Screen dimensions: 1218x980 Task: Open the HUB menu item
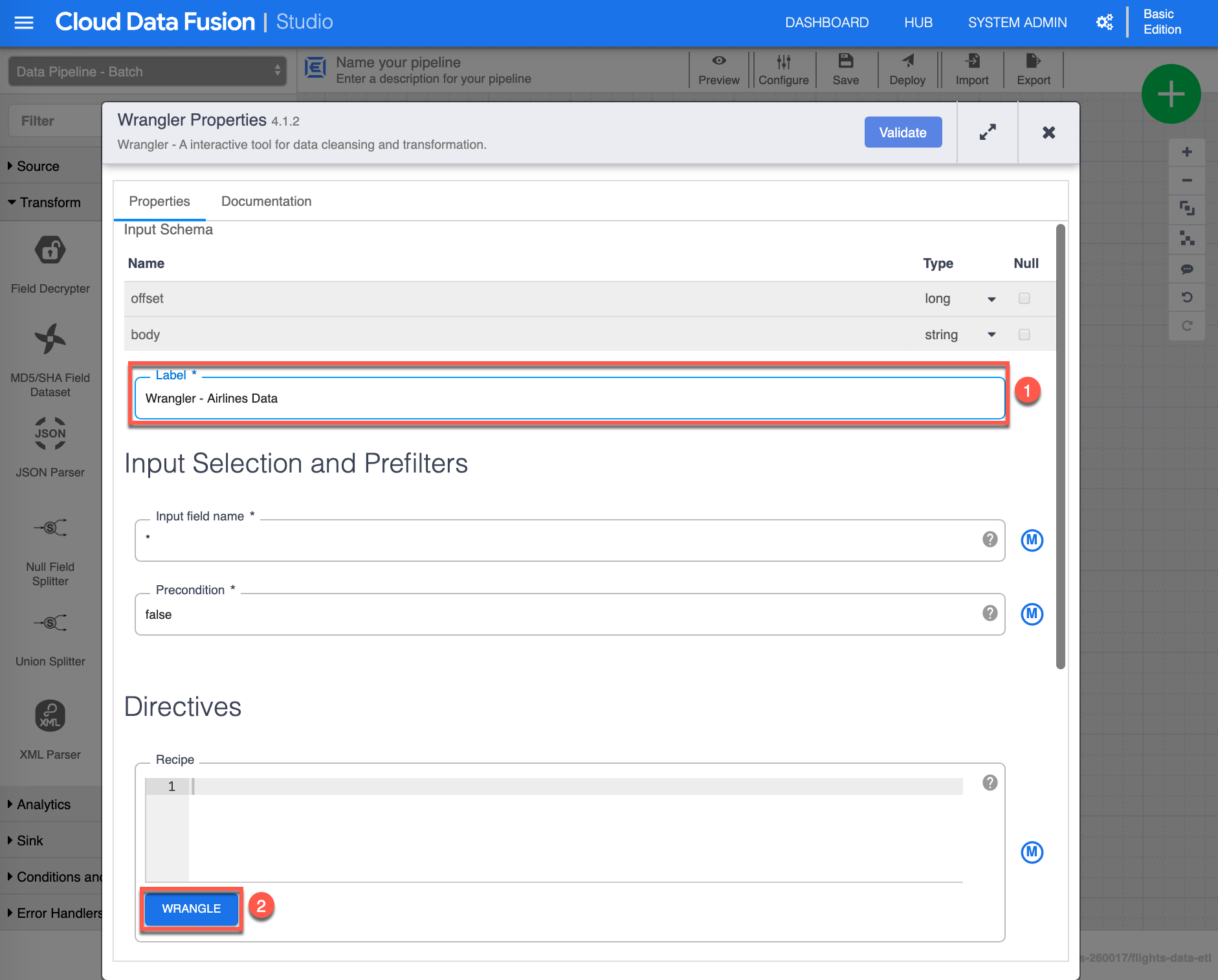click(x=918, y=23)
